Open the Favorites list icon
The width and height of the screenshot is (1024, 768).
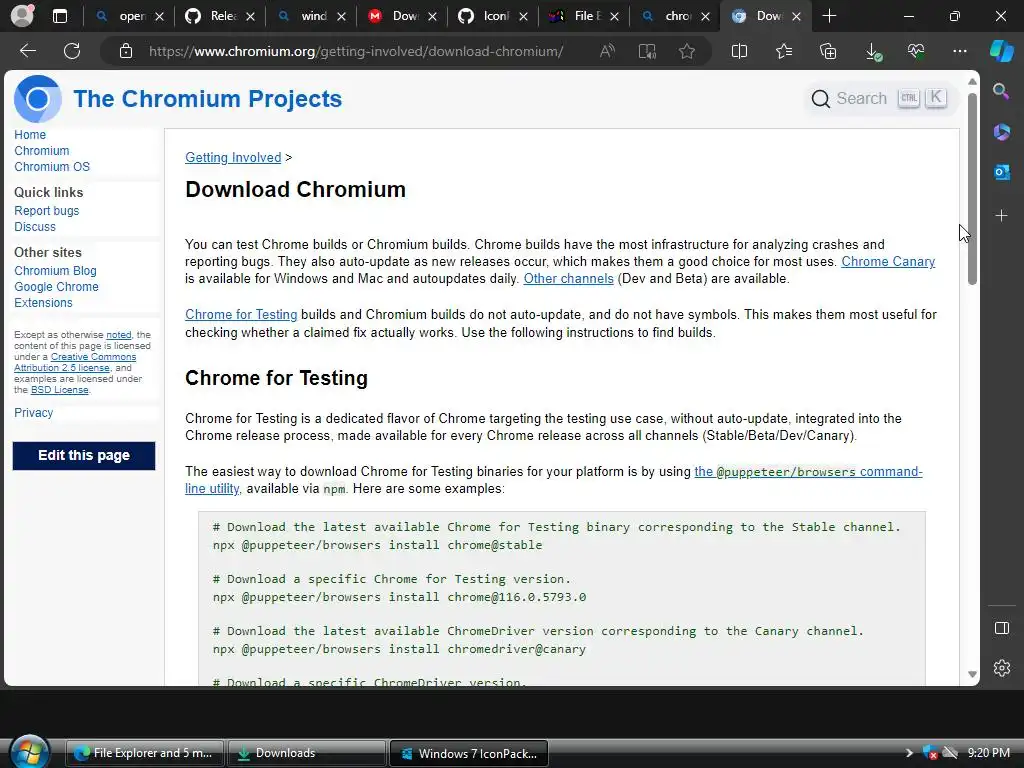784,51
